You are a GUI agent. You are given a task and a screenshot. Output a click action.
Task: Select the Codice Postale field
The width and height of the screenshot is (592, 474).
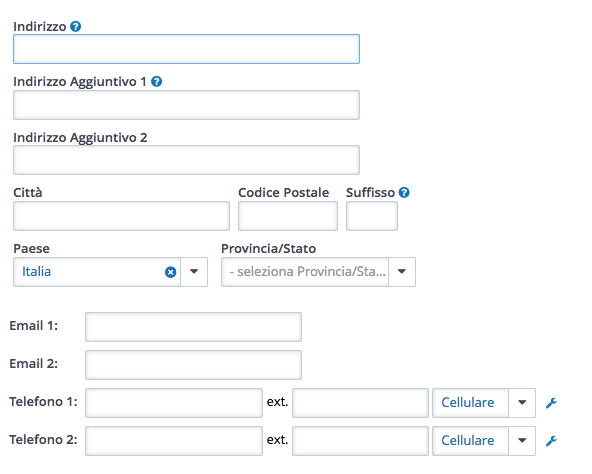[x=288, y=216]
